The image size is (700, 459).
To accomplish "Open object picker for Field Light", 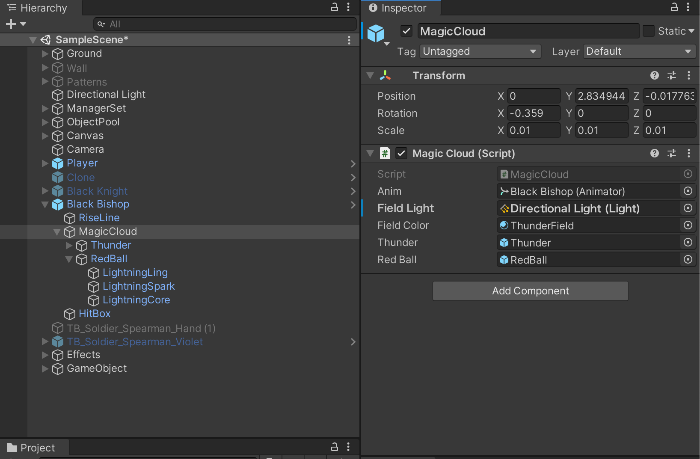I will (688, 209).
